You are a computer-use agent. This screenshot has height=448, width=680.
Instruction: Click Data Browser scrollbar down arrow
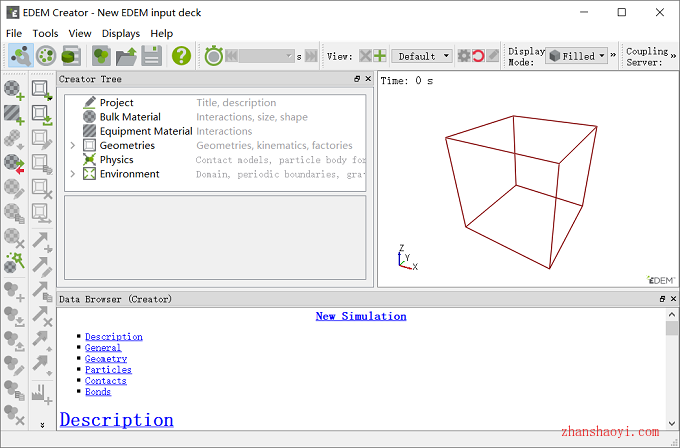pyautogui.click(x=672, y=423)
